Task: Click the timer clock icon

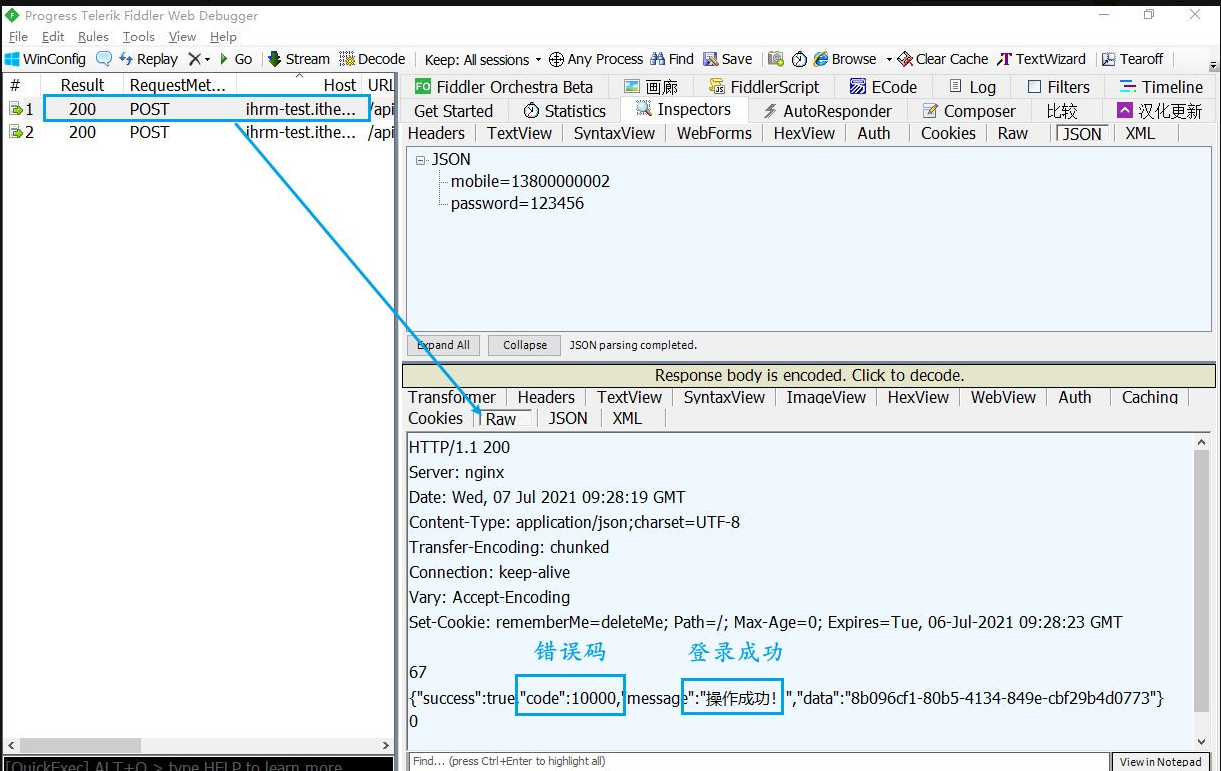Action: click(x=799, y=59)
